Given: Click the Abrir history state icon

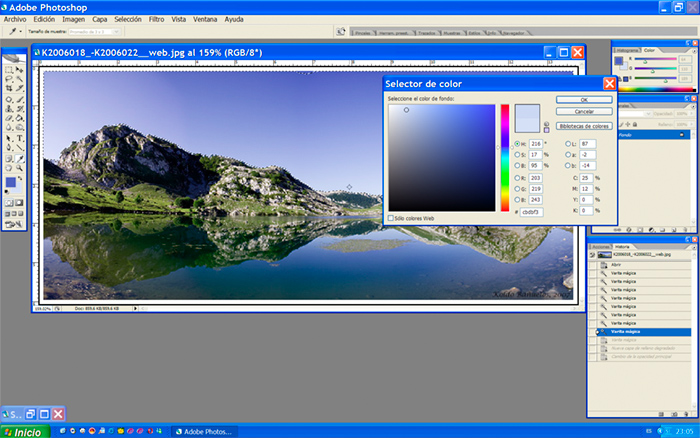Looking at the screenshot, I should 602,265.
